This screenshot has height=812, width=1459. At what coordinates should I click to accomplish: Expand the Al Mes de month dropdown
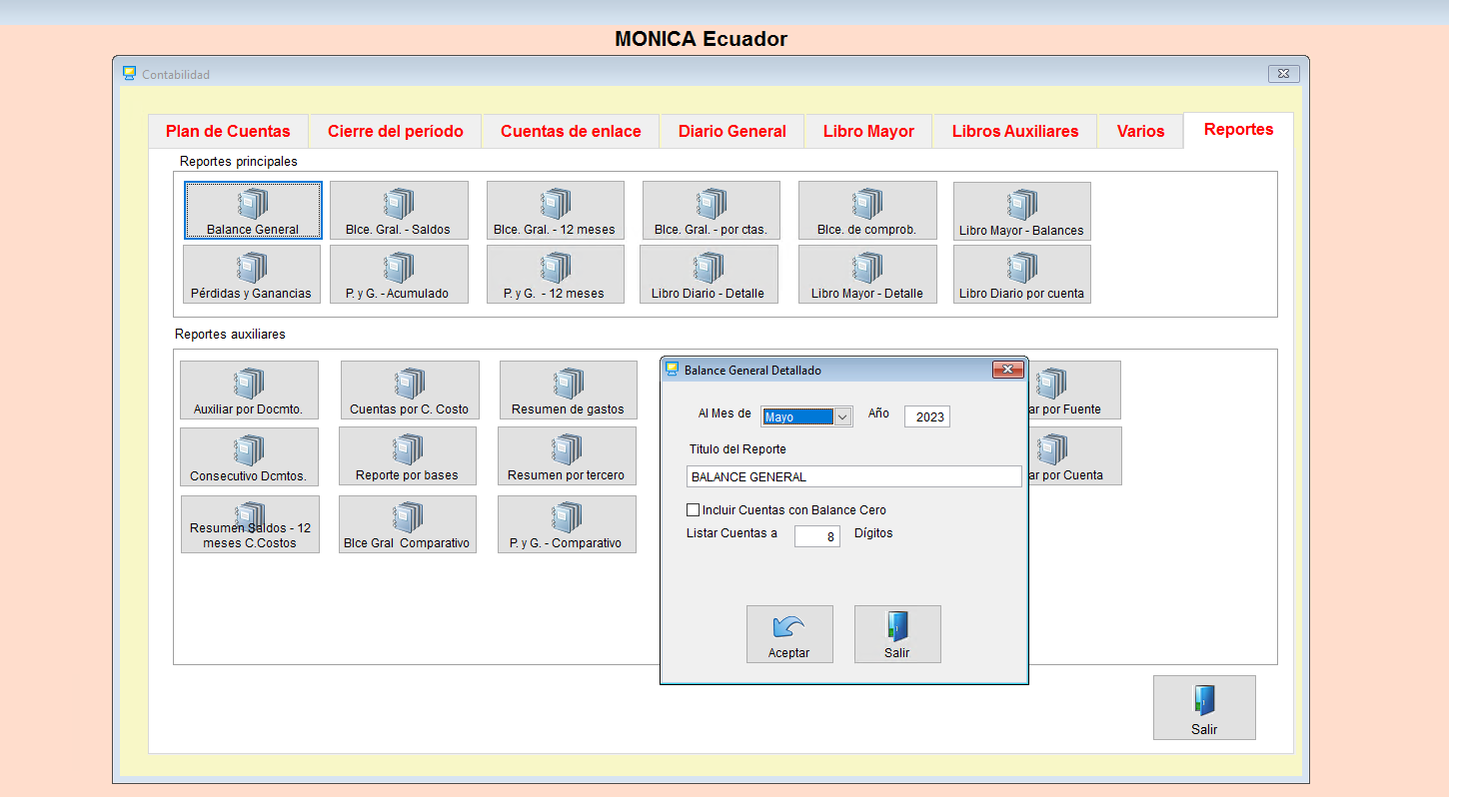click(x=843, y=416)
